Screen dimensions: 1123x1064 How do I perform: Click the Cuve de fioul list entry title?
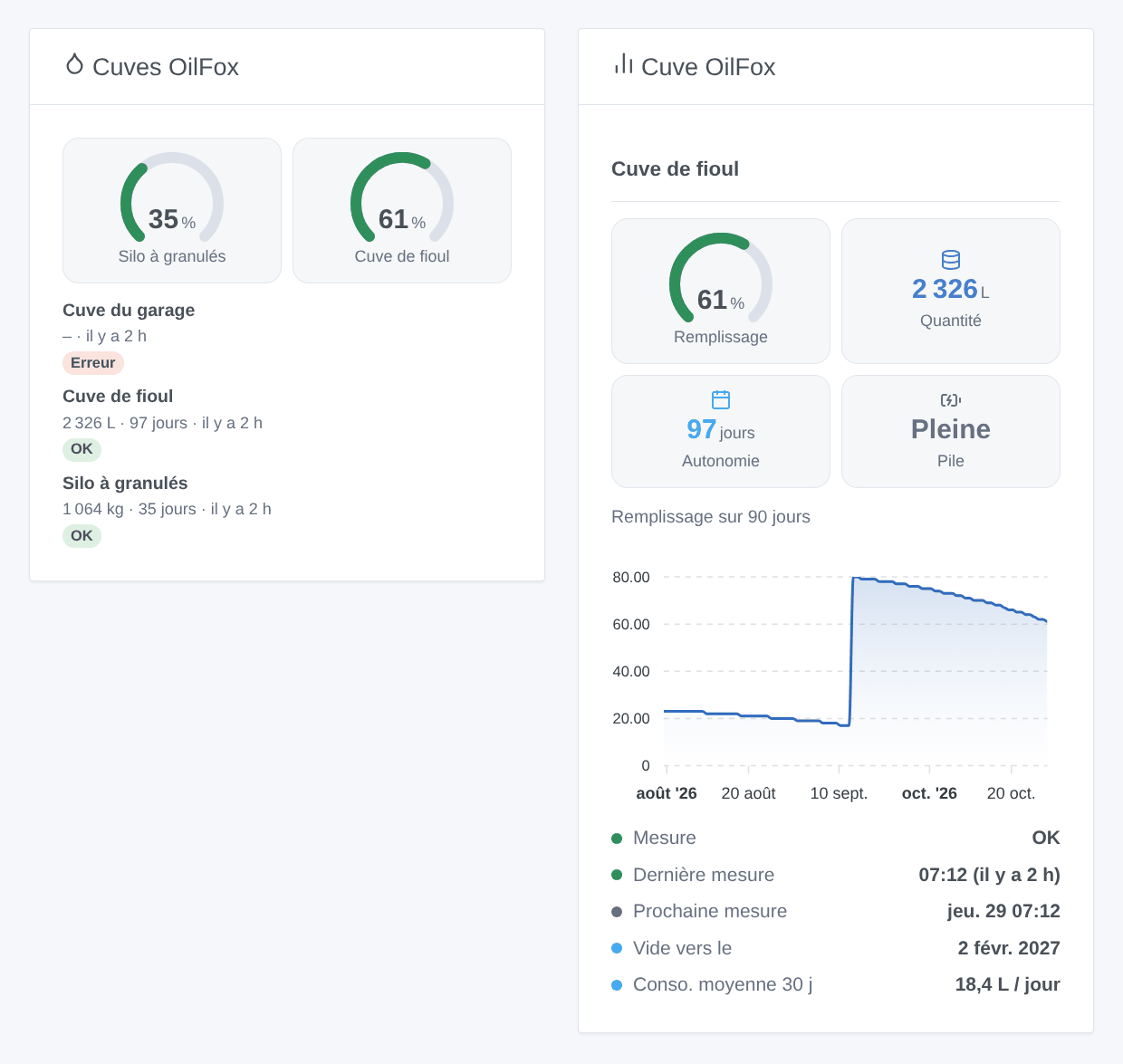click(118, 396)
